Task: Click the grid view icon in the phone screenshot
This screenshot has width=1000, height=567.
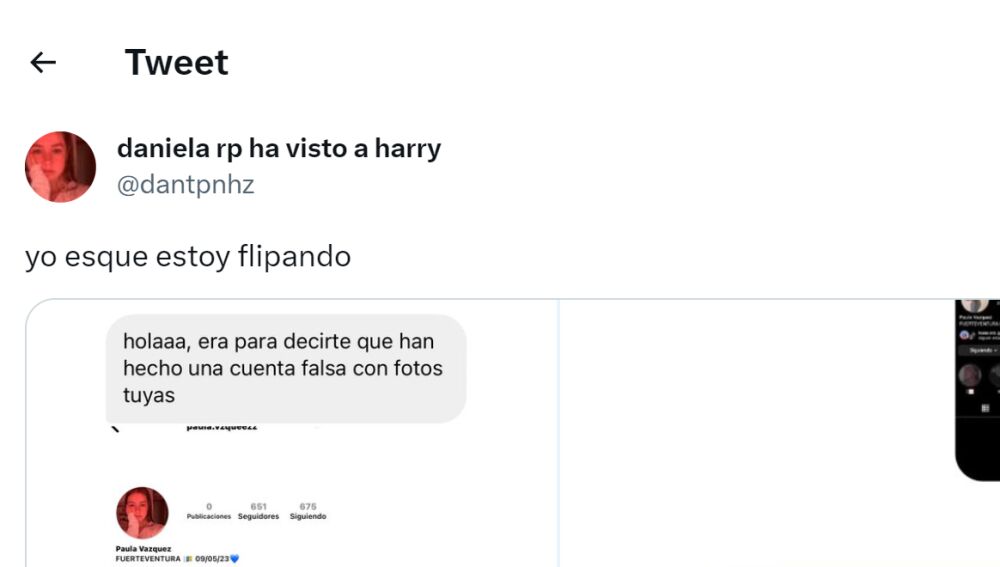Action: [x=984, y=409]
